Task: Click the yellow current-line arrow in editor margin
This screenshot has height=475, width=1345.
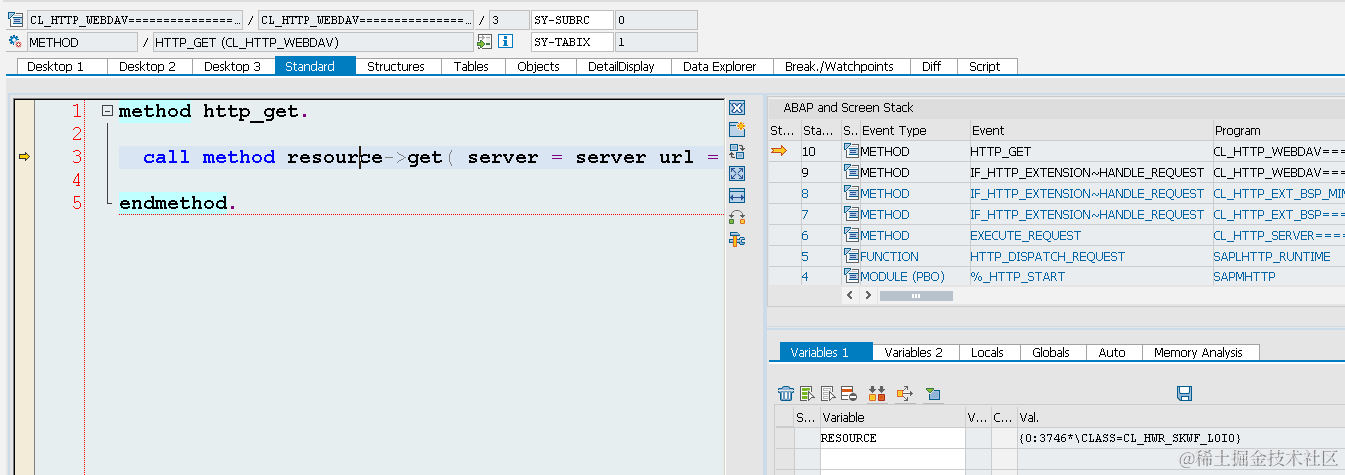Action: click(x=25, y=157)
